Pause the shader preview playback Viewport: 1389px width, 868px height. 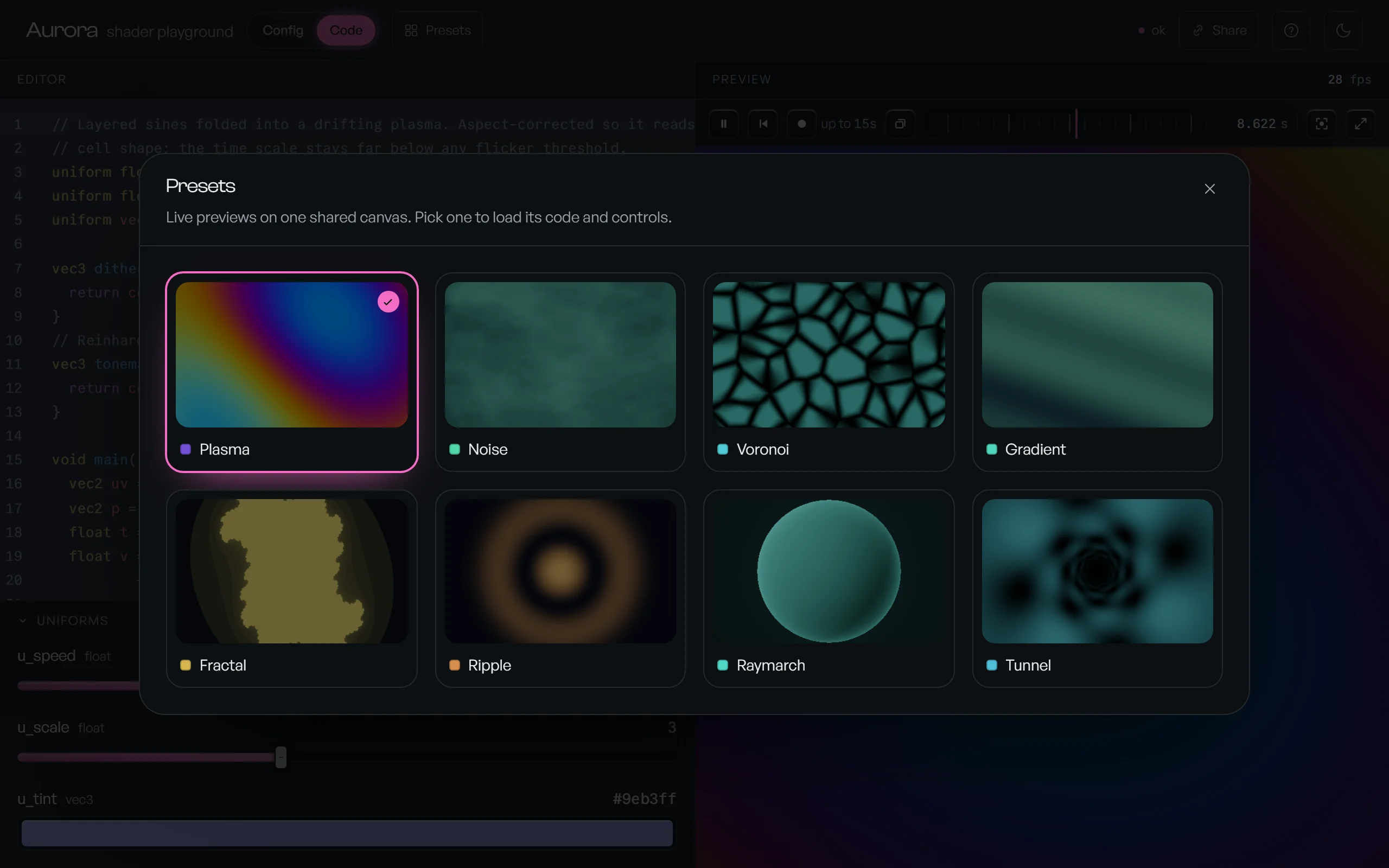tap(724, 124)
